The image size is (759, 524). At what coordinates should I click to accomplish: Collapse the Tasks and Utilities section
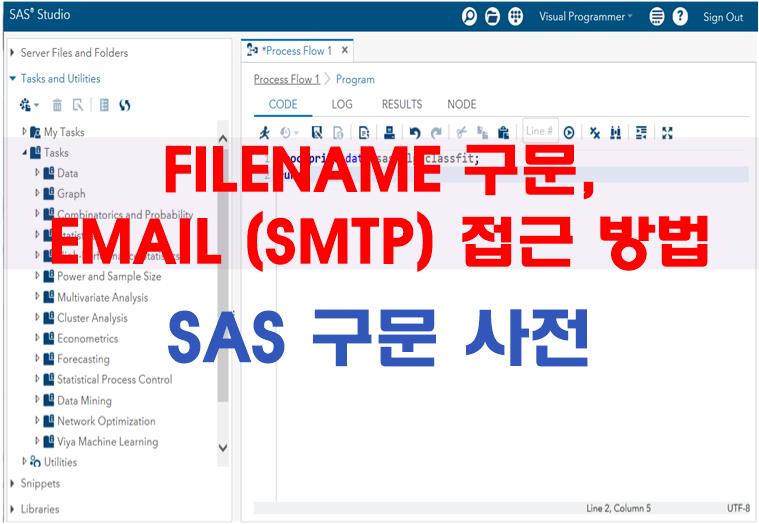[13, 78]
